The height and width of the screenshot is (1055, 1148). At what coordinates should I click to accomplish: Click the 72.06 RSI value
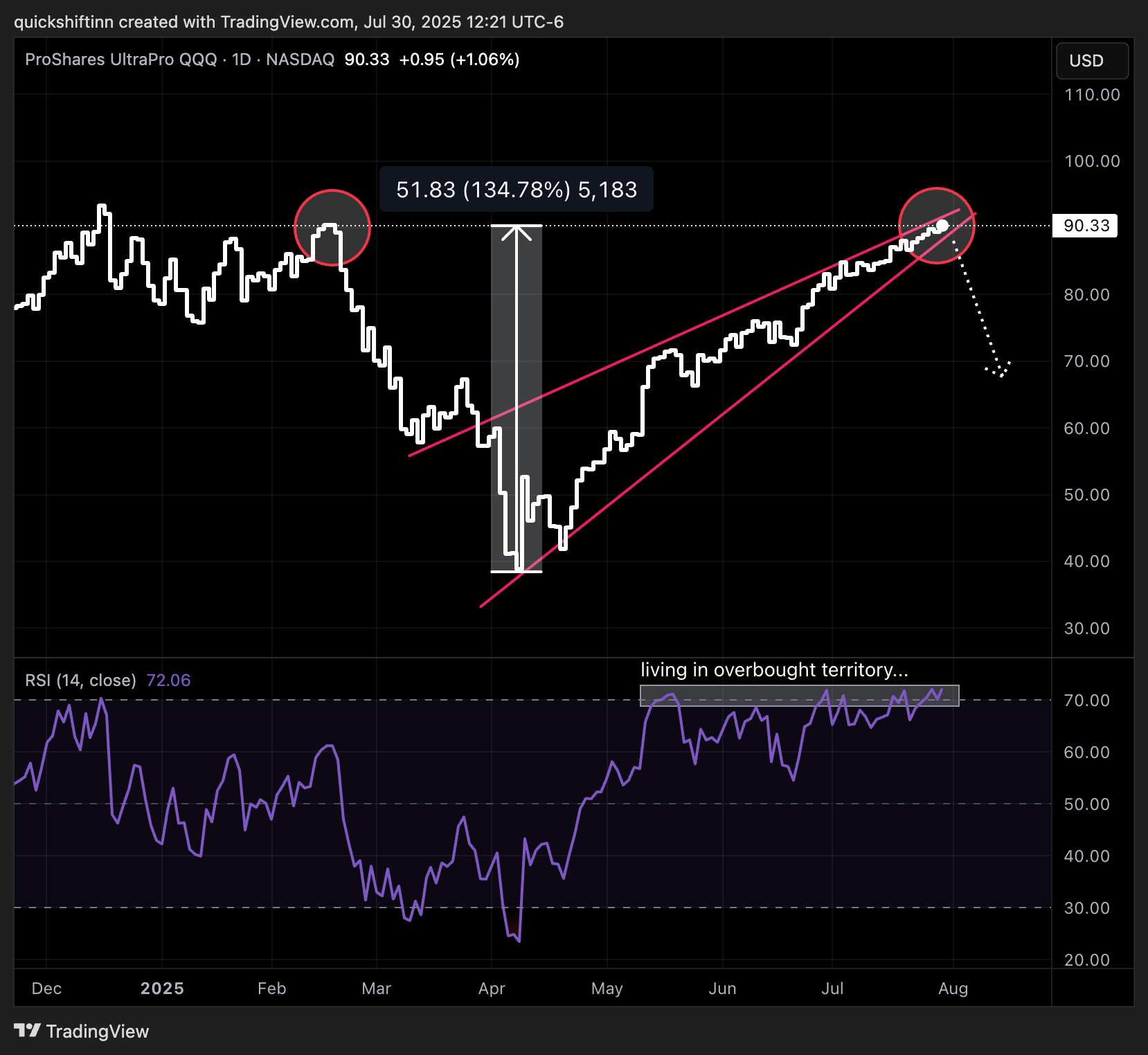point(168,680)
